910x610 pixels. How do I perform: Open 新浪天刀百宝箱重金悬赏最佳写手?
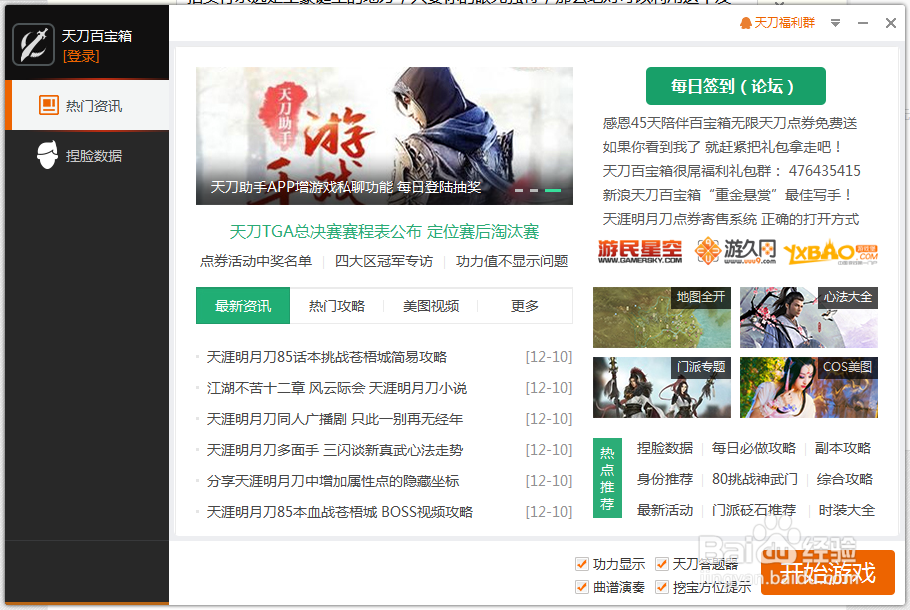728,195
